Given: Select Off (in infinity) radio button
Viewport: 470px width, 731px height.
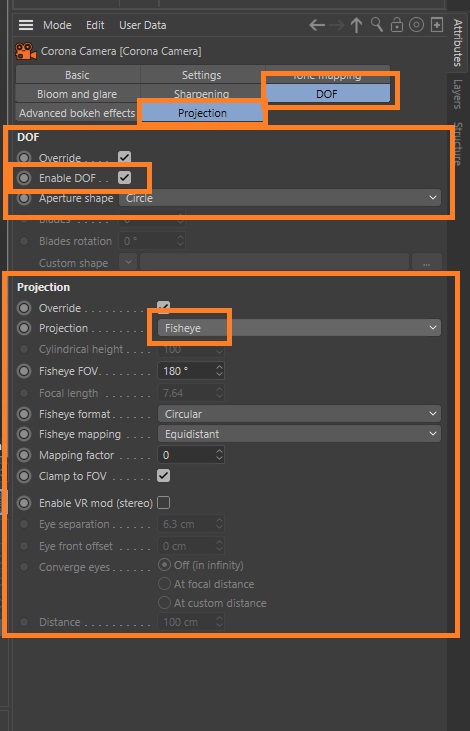Looking at the screenshot, I should coord(164,565).
